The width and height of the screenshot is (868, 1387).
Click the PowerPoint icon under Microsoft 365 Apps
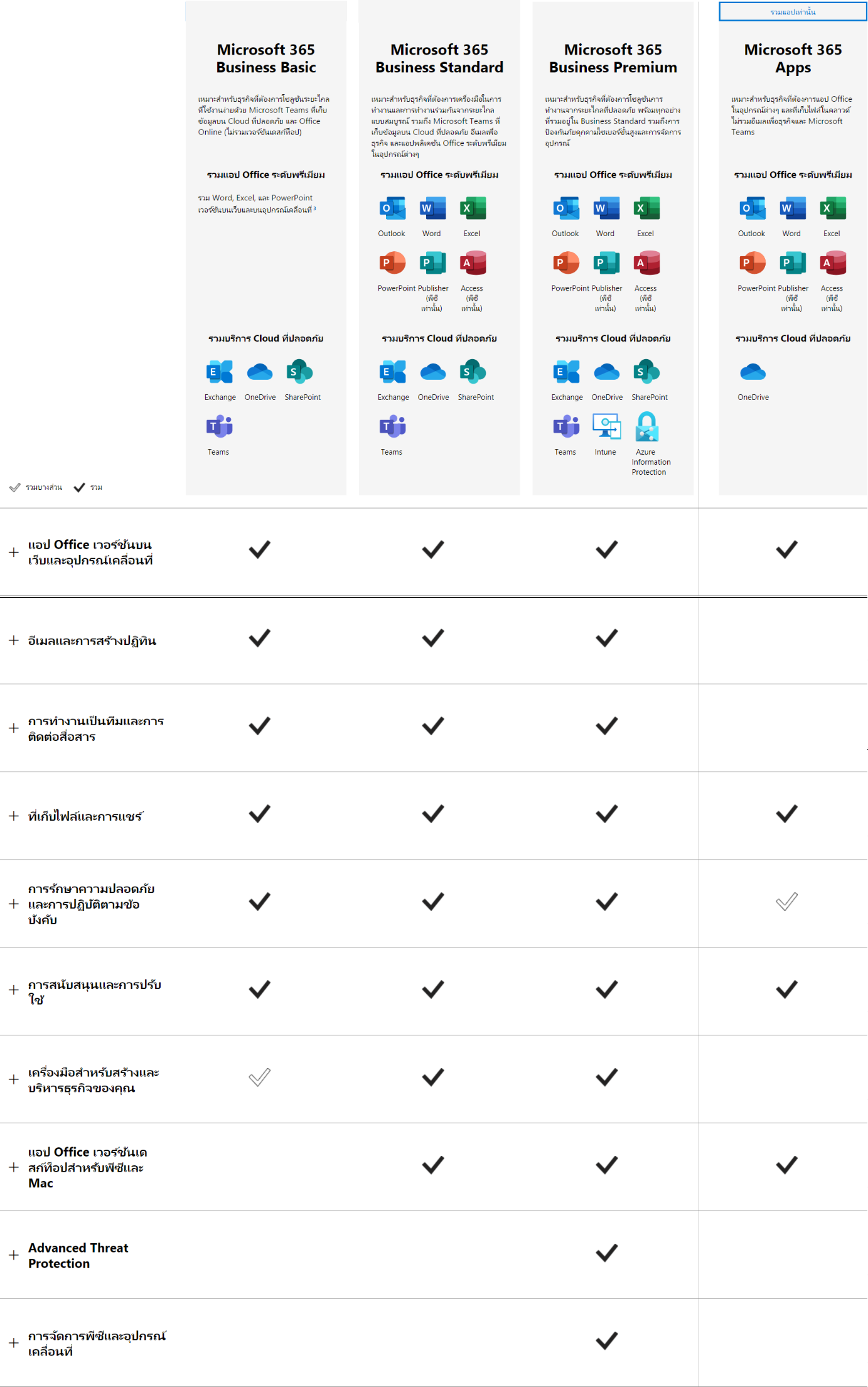pos(753,263)
